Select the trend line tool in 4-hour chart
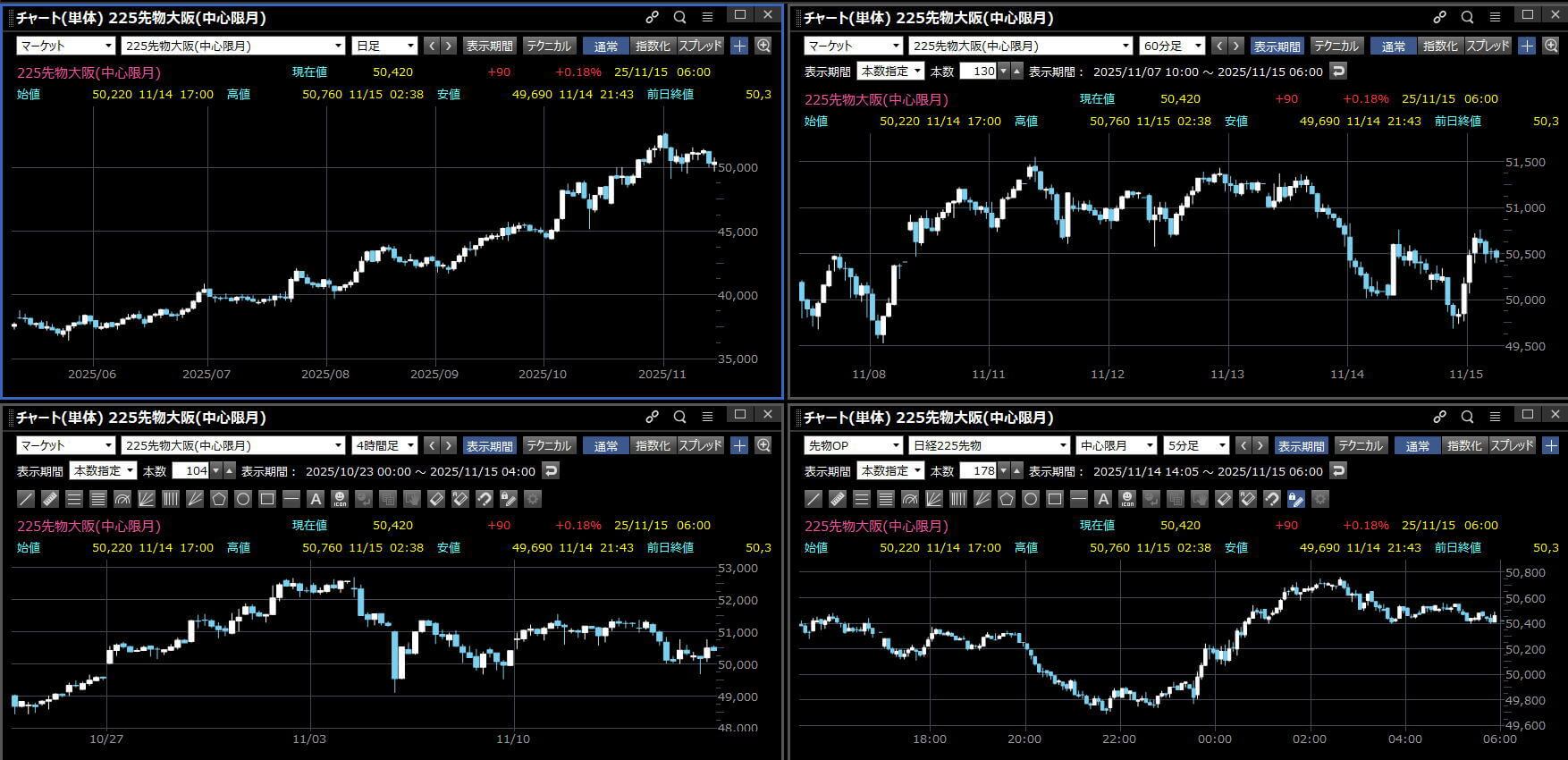This screenshot has height=760, width=1568. (27, 499)
